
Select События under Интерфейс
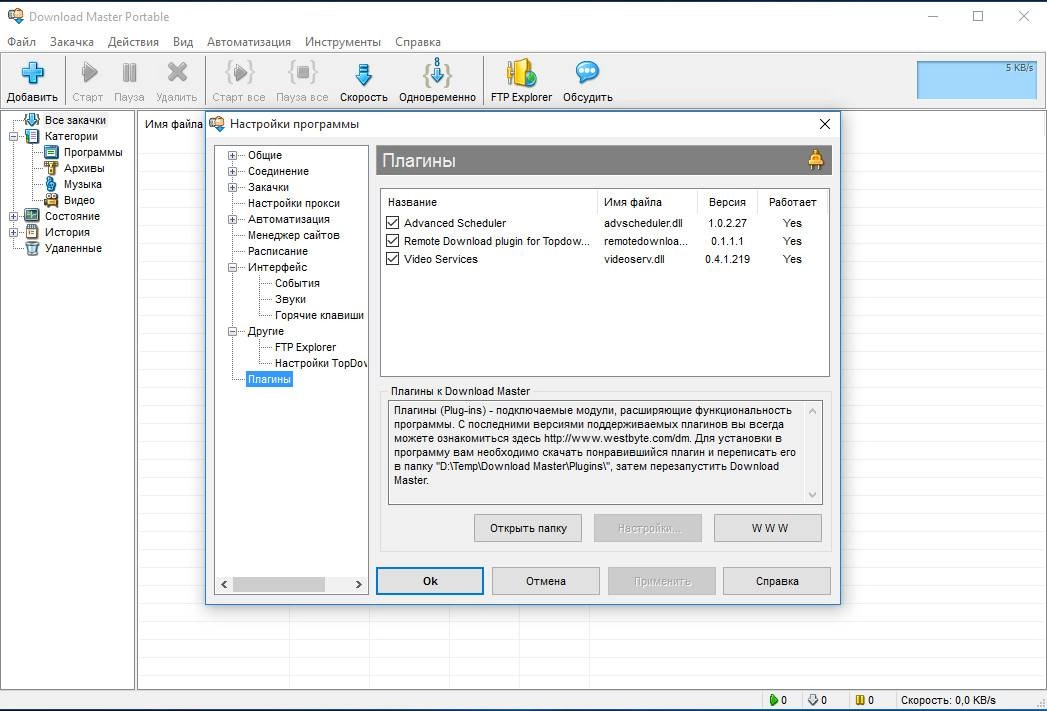click(297, 284)
